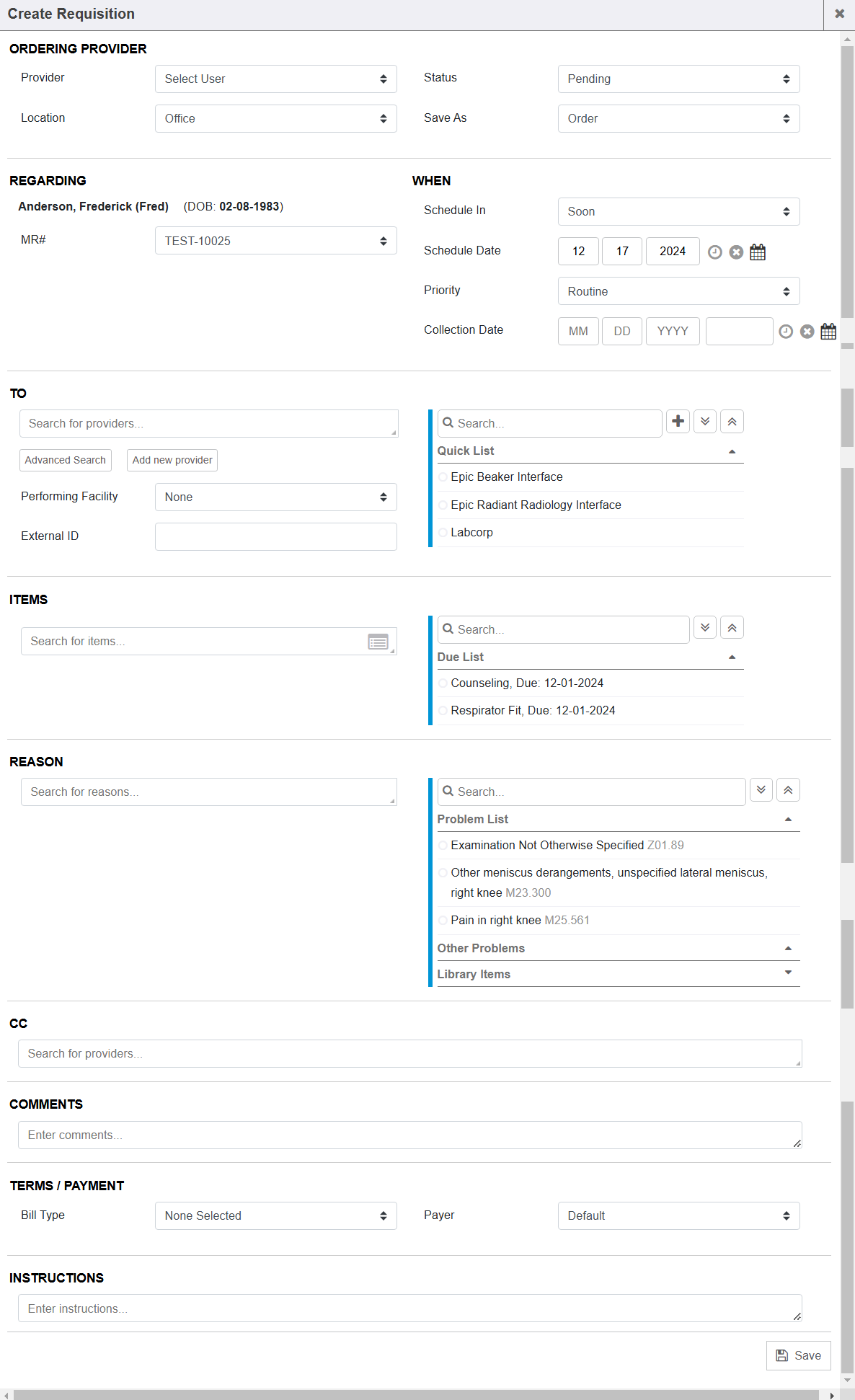Screen dimensions: 855x1400
Task: Open the Priority dropdown set to Routine
Action: coord(678,292)
